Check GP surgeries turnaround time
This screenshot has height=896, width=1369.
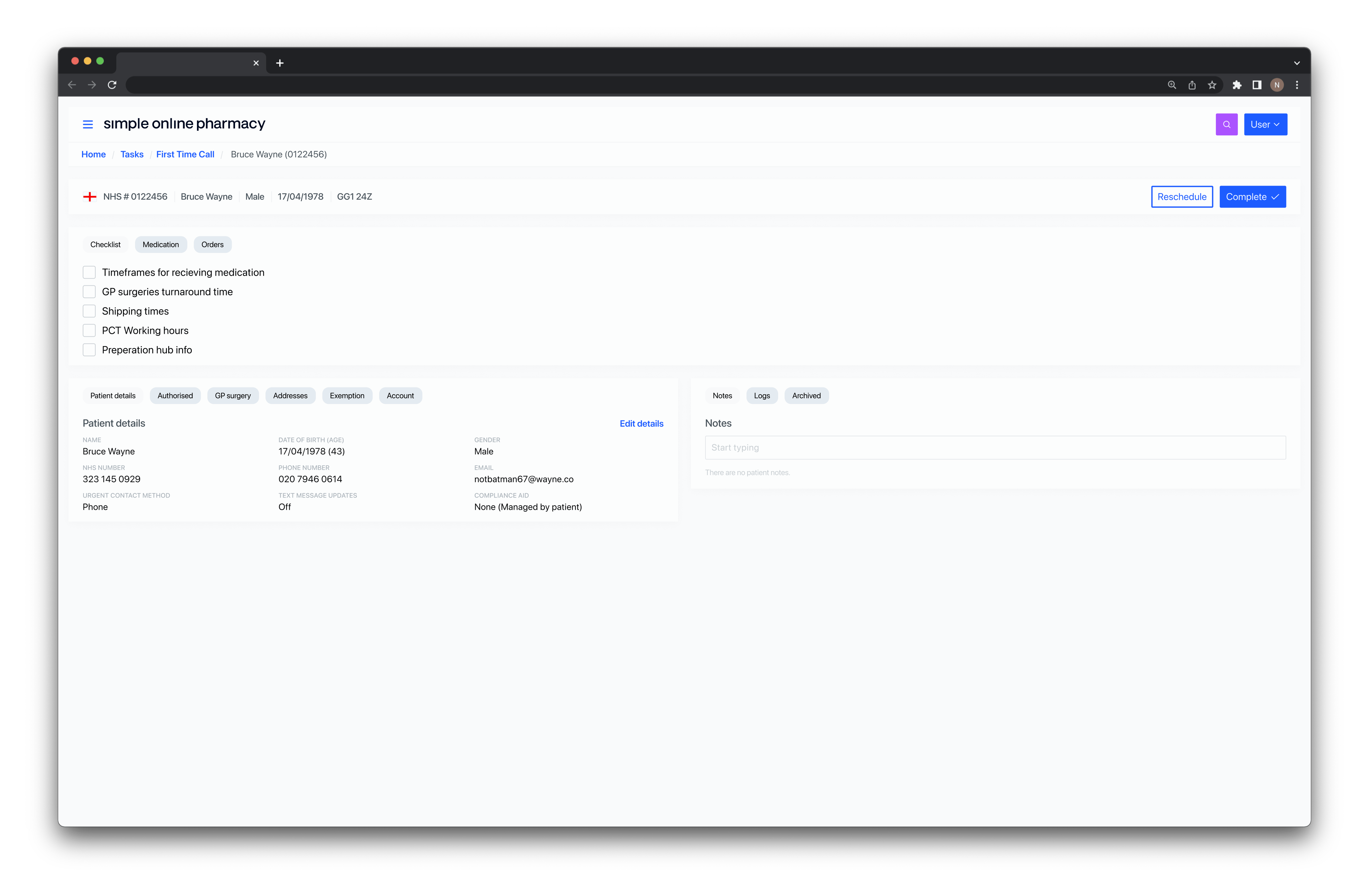89,292
